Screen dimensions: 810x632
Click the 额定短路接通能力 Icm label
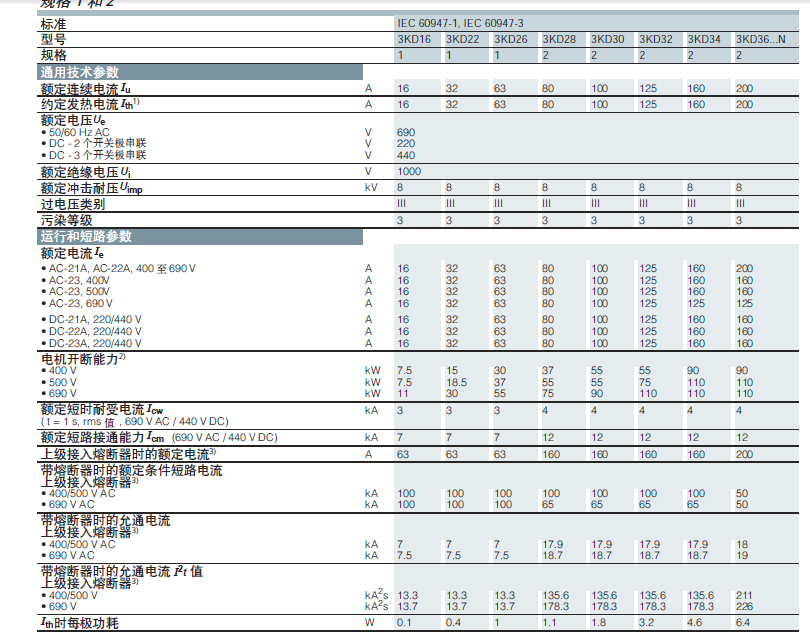point(102,438)
